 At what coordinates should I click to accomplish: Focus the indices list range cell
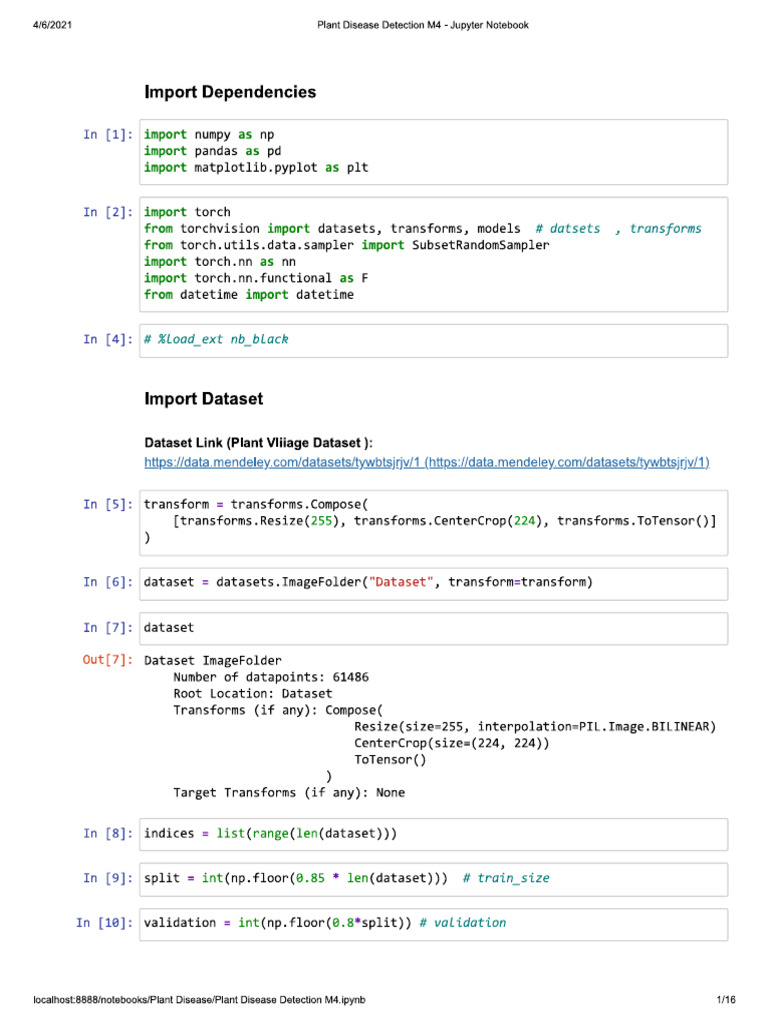435,833
